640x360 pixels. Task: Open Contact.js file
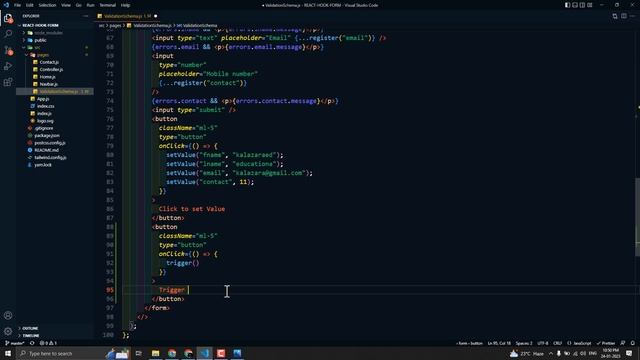coord(49,62)
